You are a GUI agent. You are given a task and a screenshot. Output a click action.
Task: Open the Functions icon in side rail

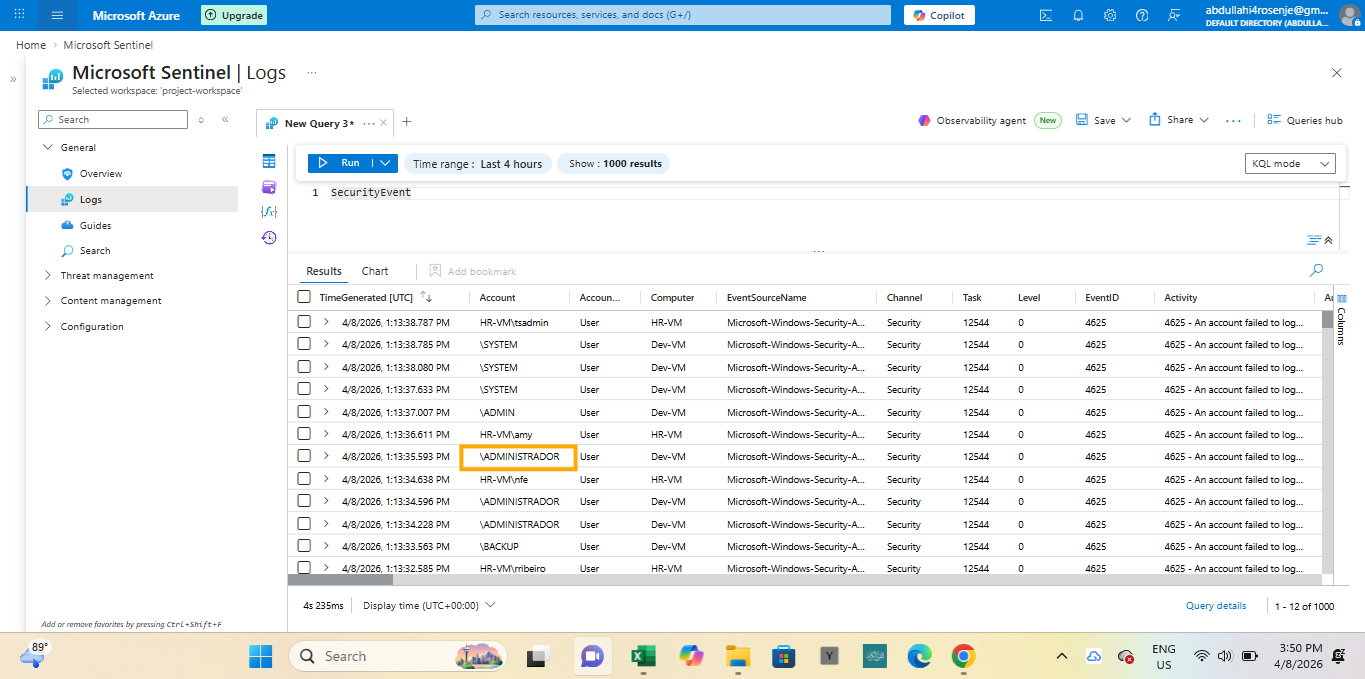[x=268, y=212]
